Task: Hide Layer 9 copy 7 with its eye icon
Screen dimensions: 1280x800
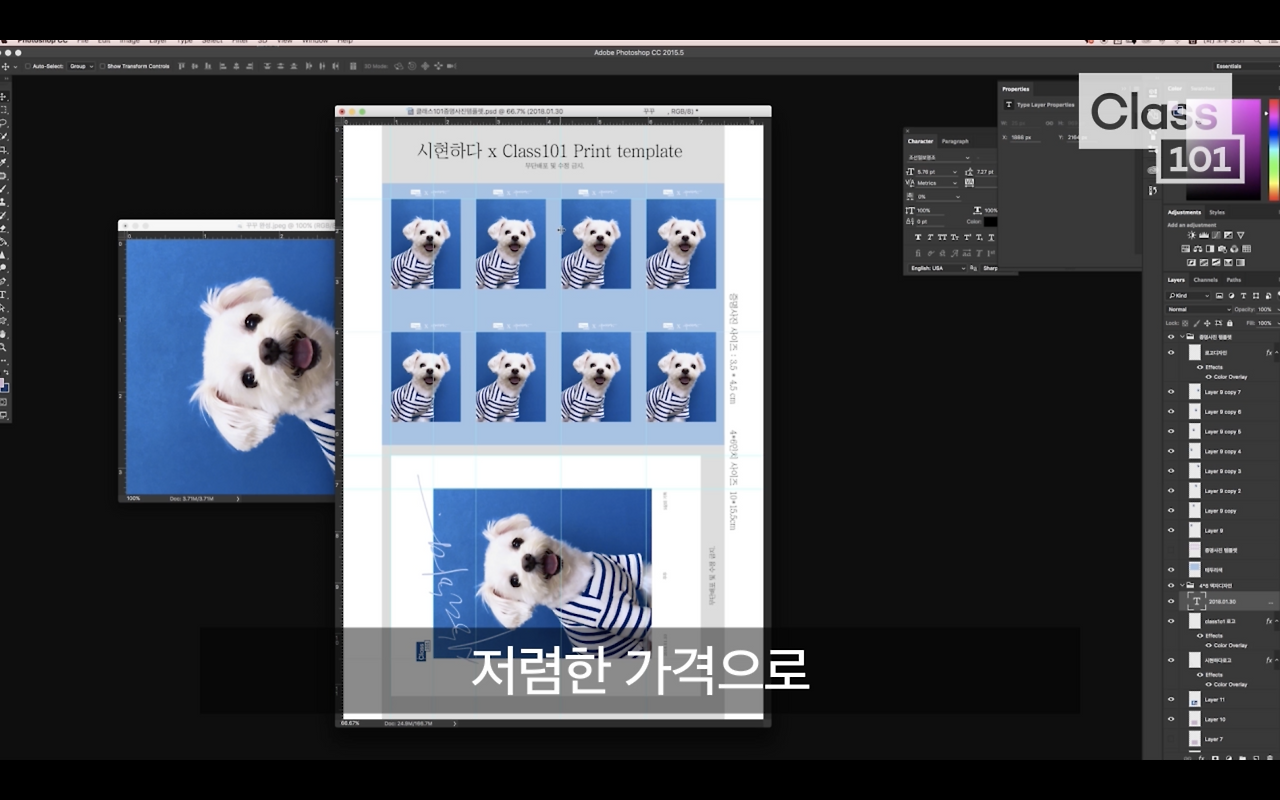Action: click(1172, 391)
